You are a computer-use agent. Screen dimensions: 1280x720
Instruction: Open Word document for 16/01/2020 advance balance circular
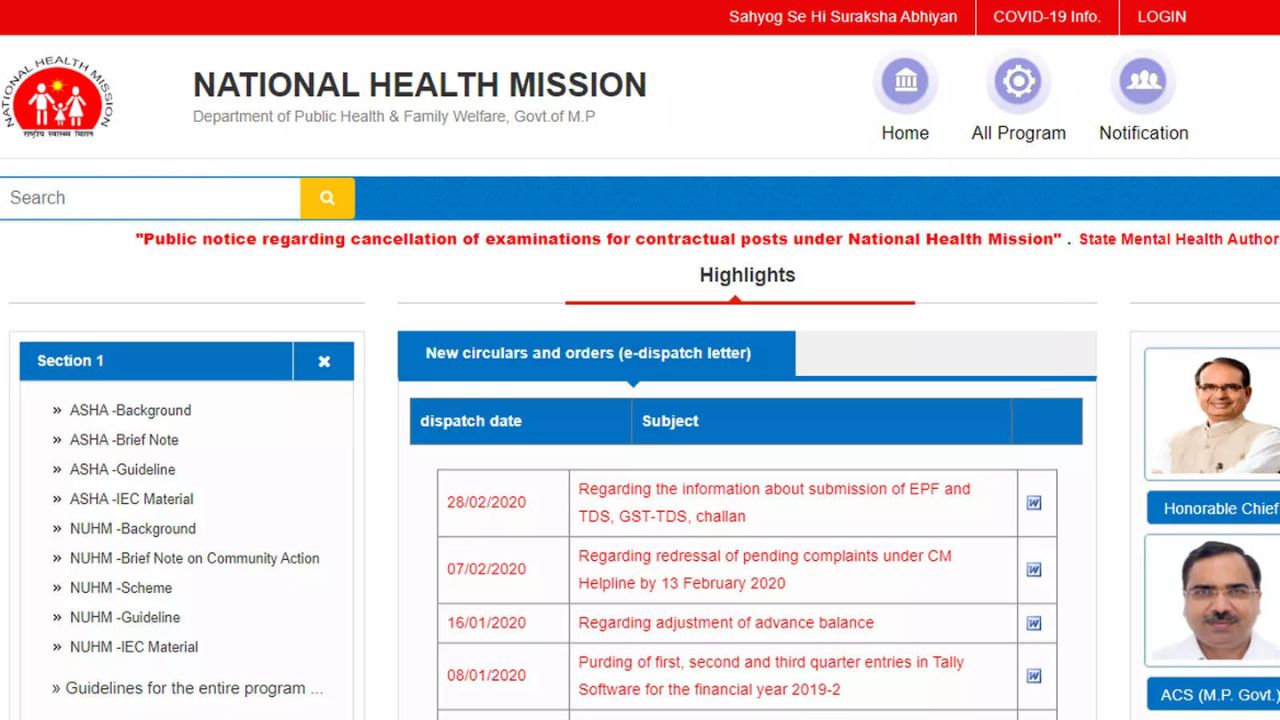coord(1034,623)
